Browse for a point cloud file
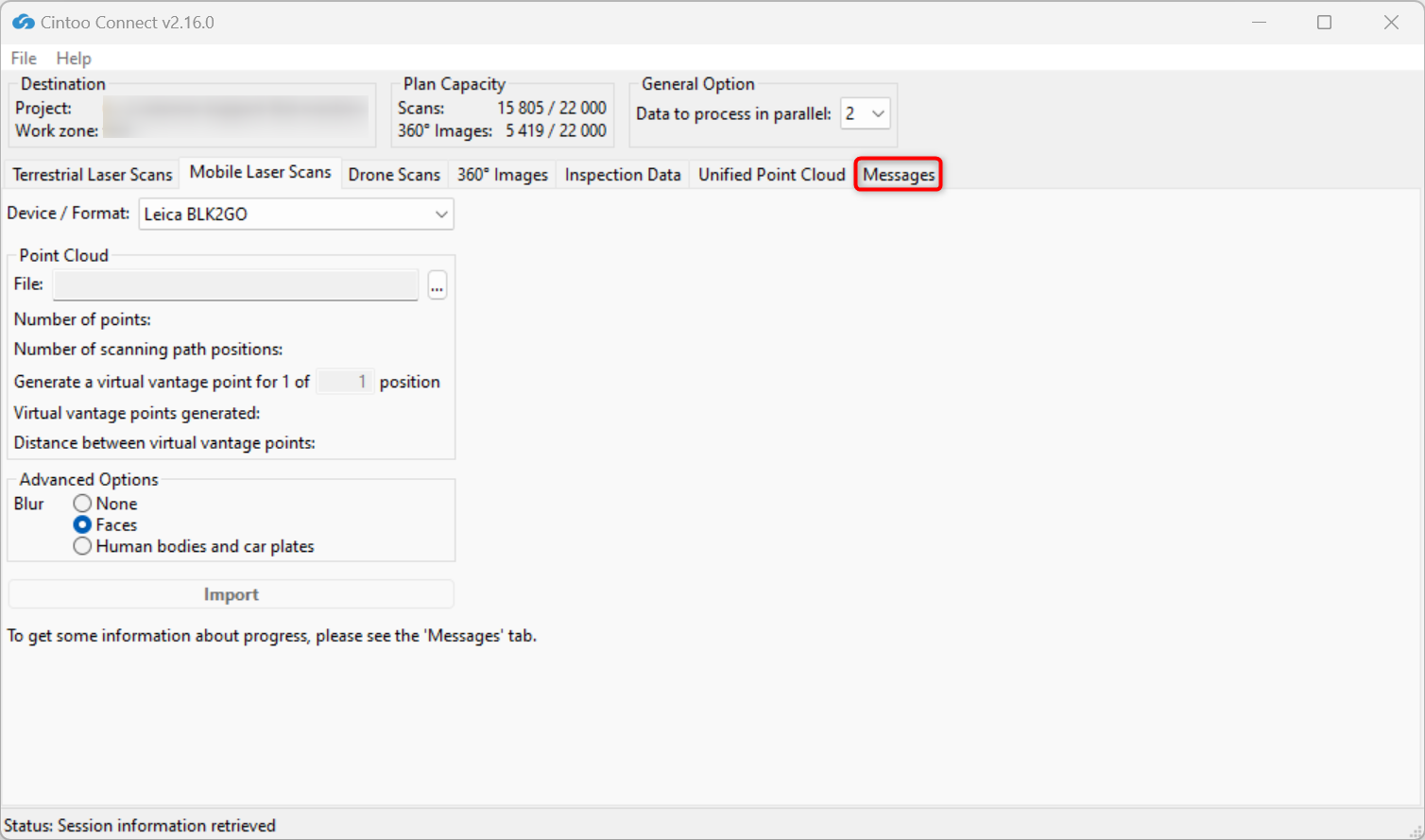 pyautogui.click(x=437, y=284)
